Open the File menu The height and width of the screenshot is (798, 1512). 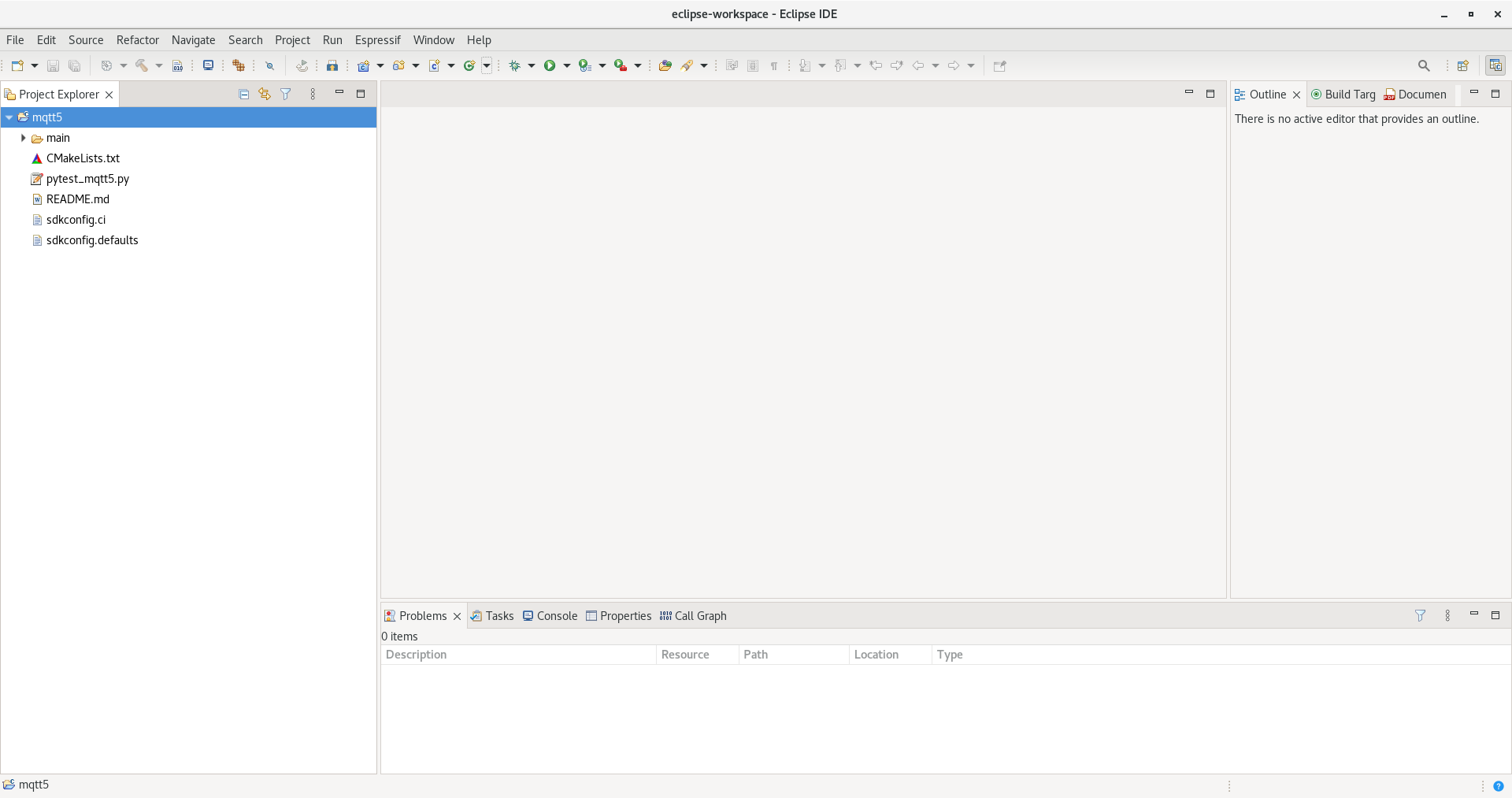coord(15,40)
